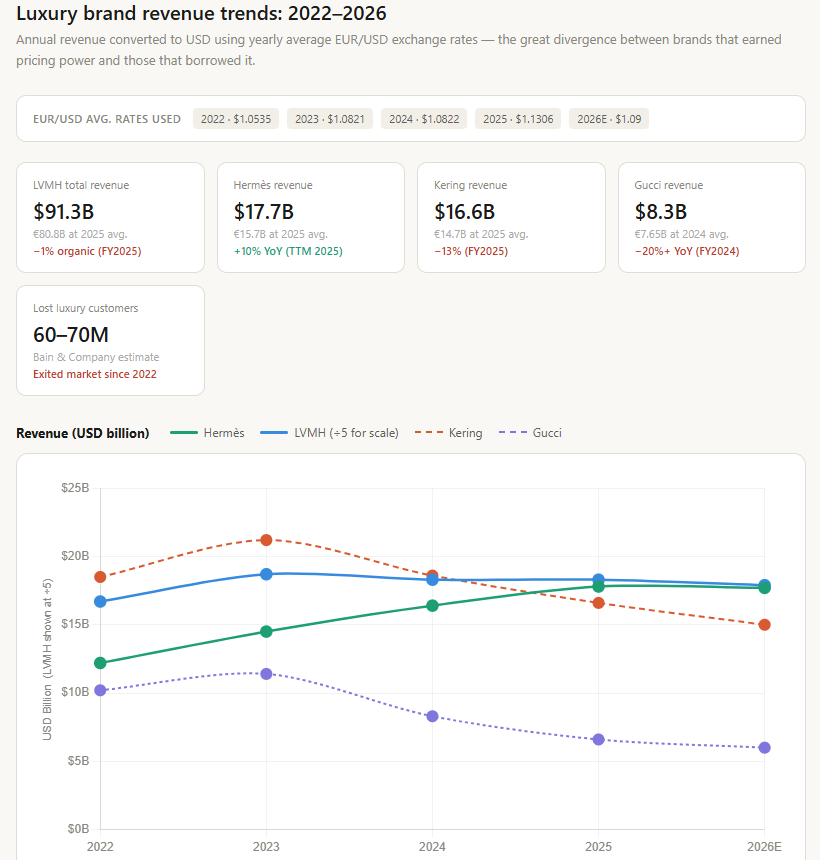This screenshot has height=860, width=820.
Task: Toggle the Kering legend entry
Action: pos(449,433)
